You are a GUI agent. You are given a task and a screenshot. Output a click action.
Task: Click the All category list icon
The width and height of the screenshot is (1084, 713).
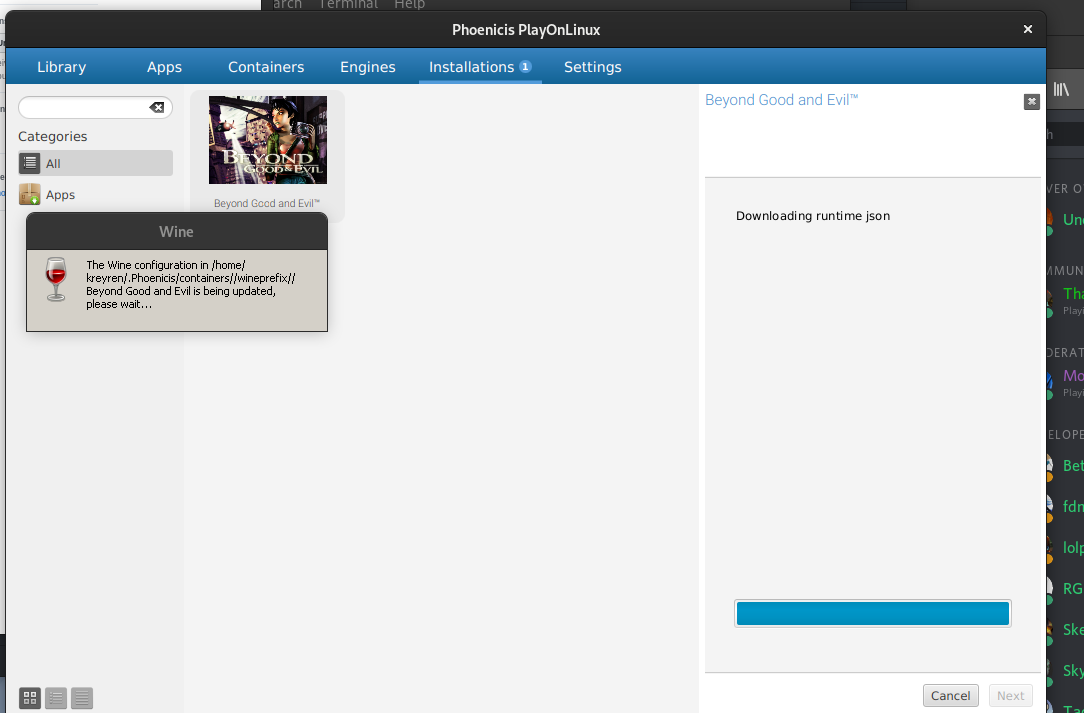[30, 163]
